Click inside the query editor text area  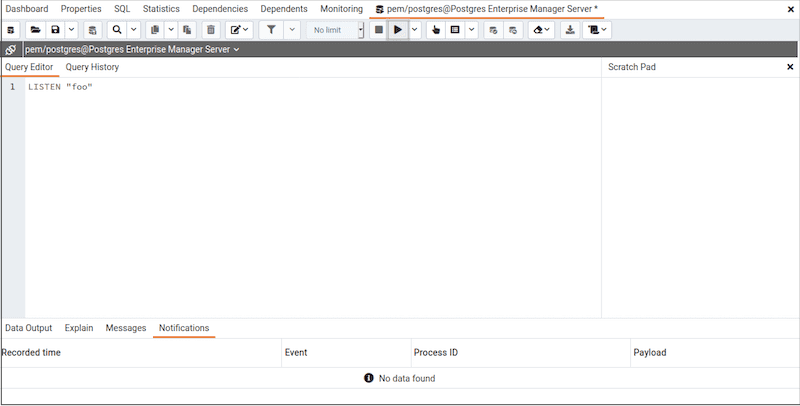tap(300, 200)
